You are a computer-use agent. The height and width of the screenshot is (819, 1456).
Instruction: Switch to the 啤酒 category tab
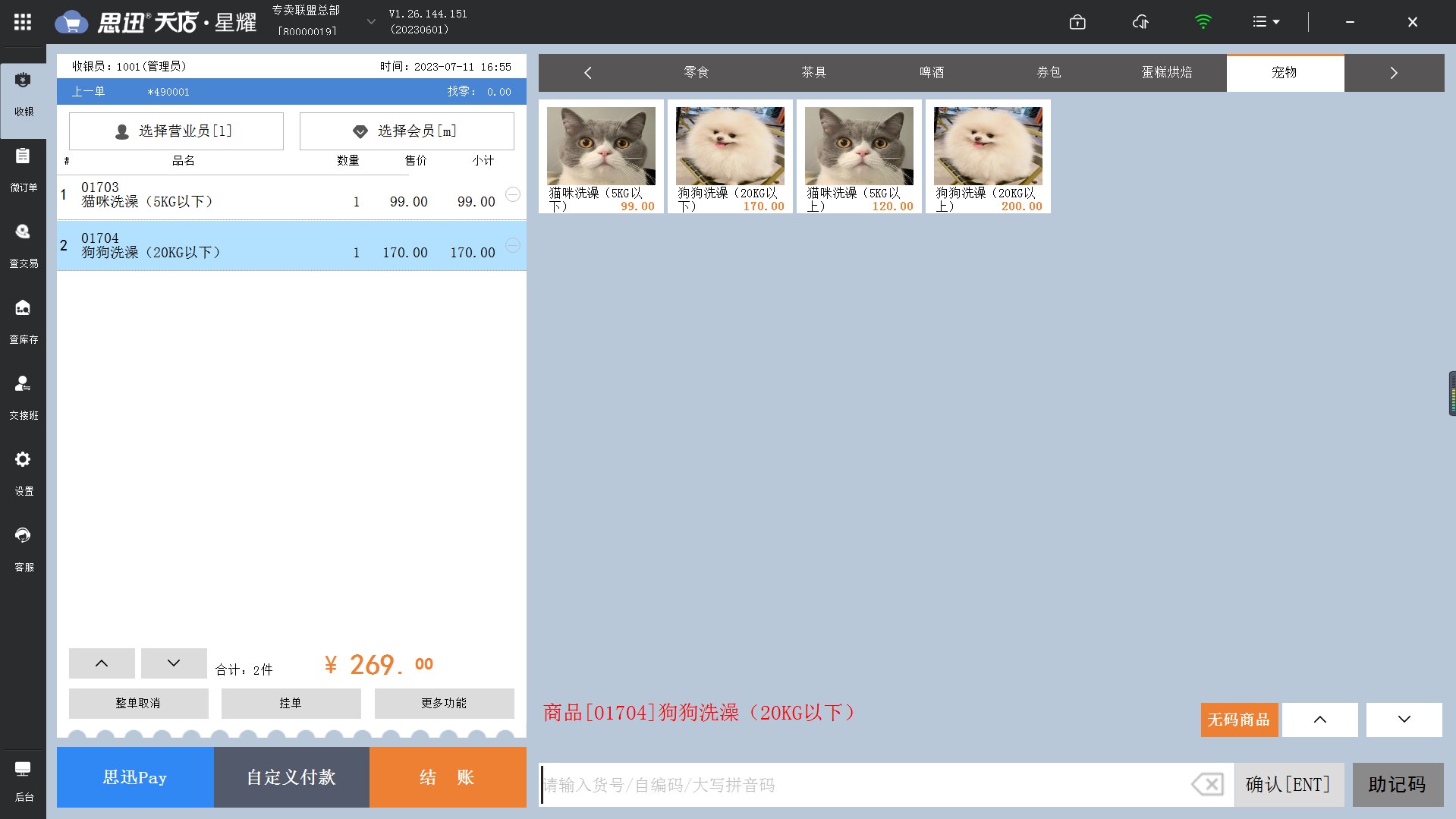(x=932, y=73)
